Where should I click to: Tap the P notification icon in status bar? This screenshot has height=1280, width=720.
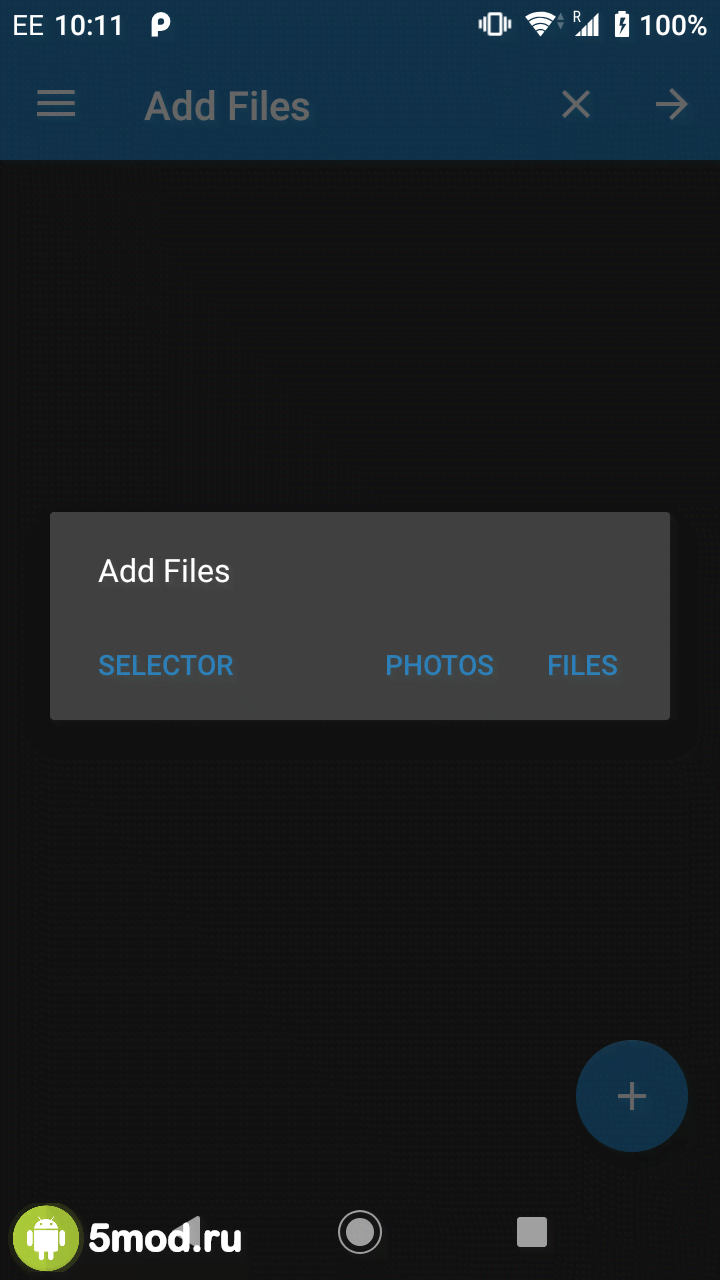coord(160,25)
